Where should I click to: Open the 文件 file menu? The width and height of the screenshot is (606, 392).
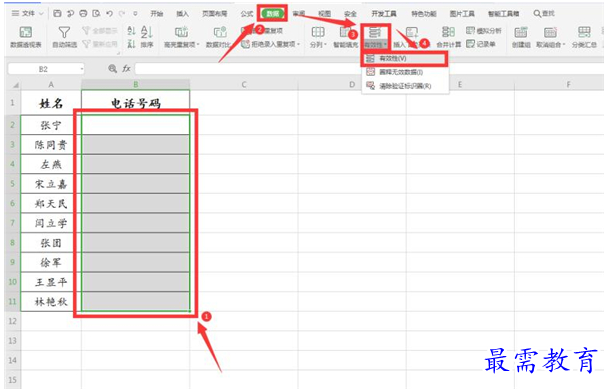pos(27,13)
